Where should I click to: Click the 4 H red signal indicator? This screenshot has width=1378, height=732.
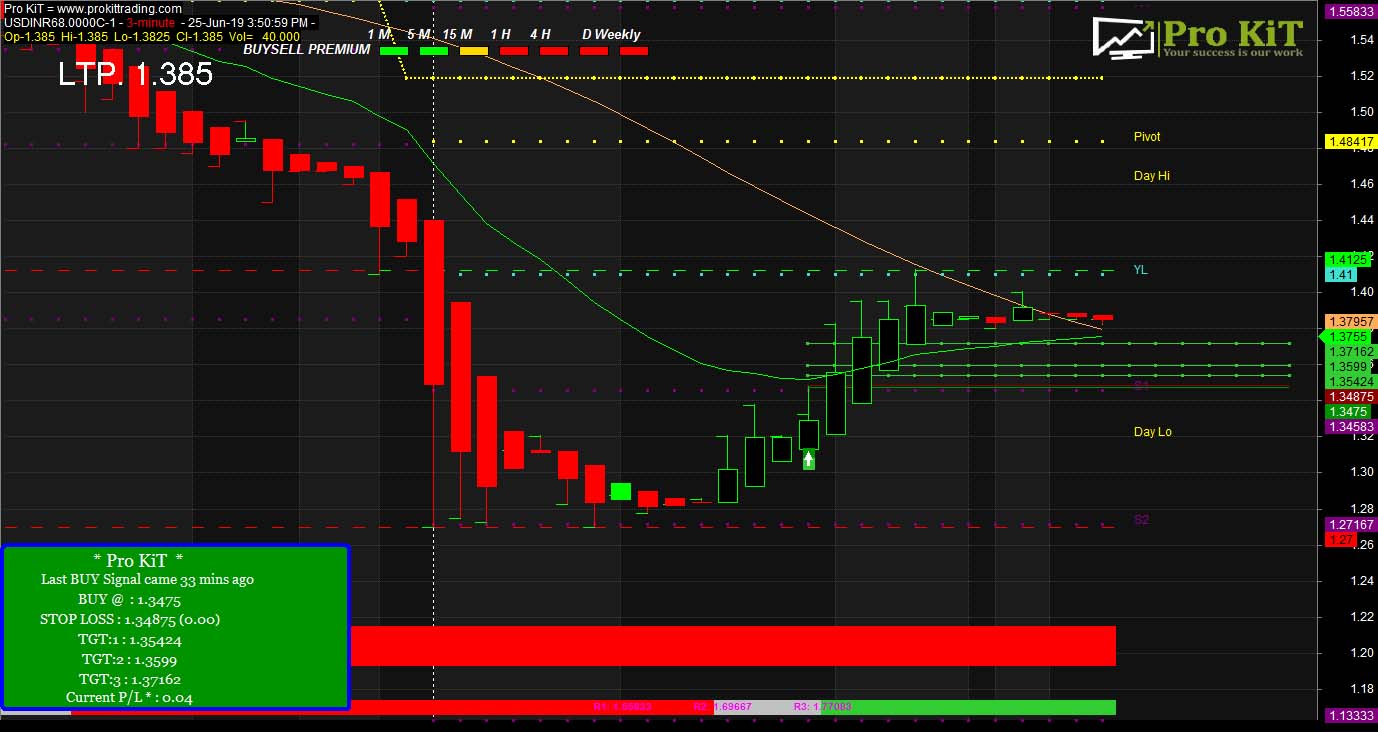(554, 50)
